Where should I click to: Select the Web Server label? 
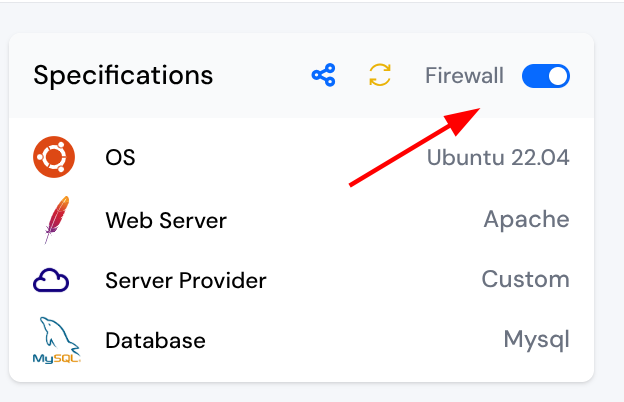[166, 220]
